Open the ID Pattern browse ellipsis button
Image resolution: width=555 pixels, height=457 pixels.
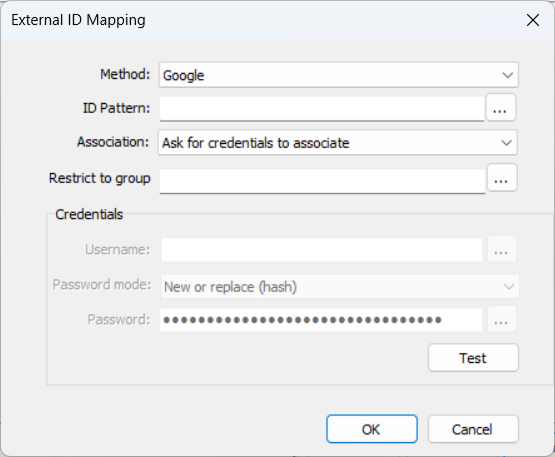500,108
